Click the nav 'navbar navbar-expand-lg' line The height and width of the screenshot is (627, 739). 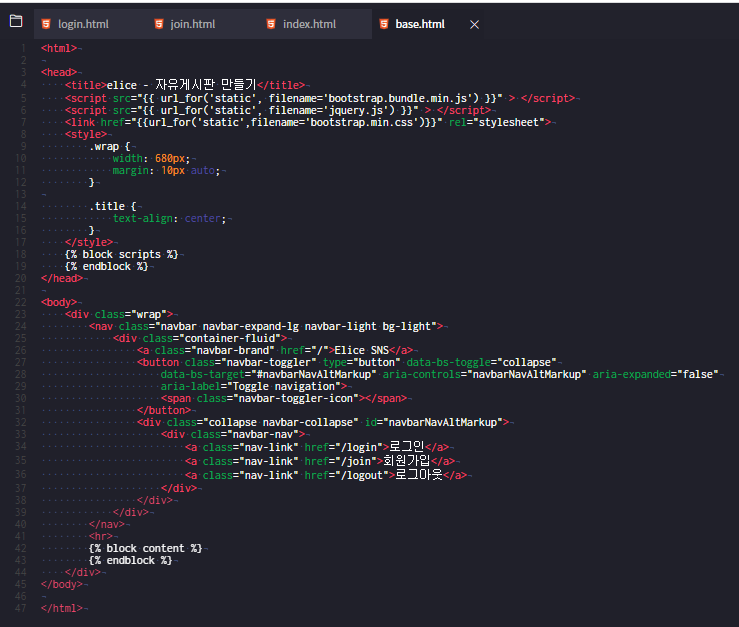pos(266,326)
